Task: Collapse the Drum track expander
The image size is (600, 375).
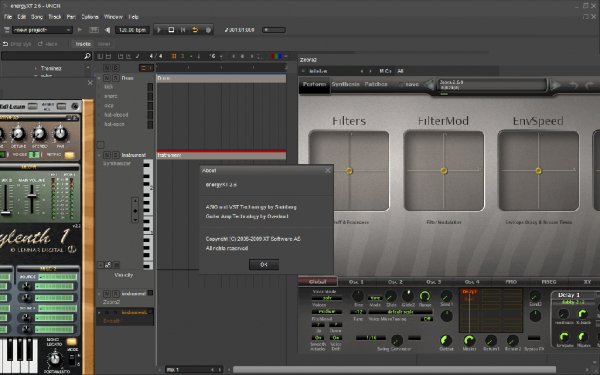Action: (x=99, y=78)
